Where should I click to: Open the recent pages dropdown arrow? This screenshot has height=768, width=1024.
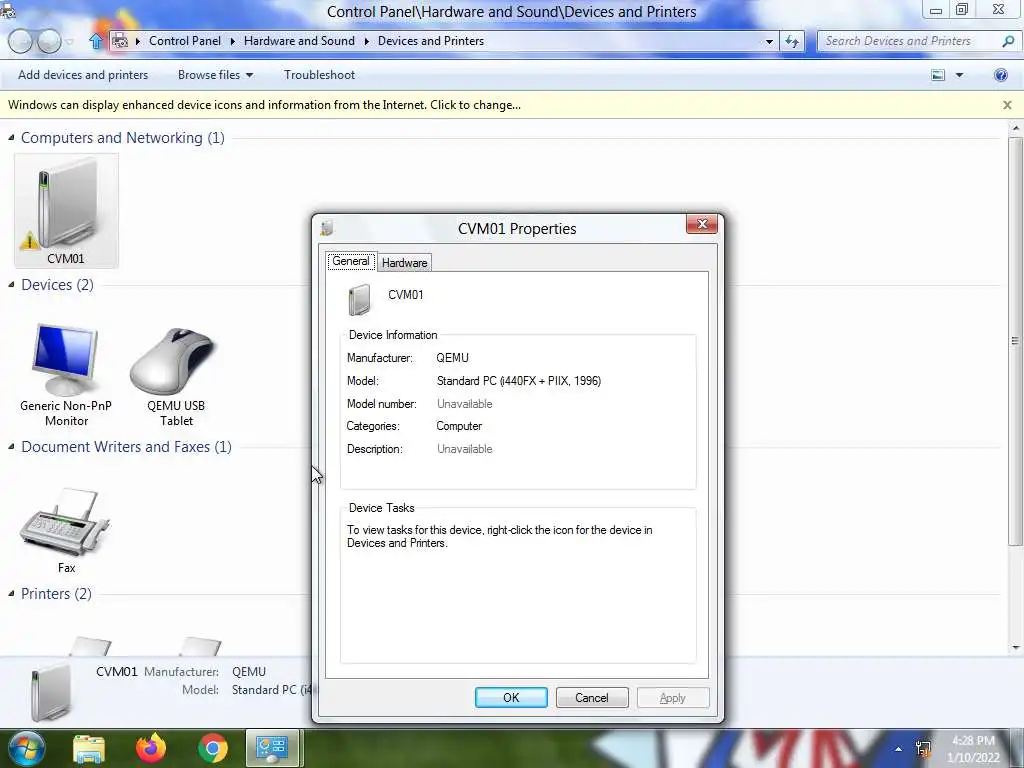(70, 42)
